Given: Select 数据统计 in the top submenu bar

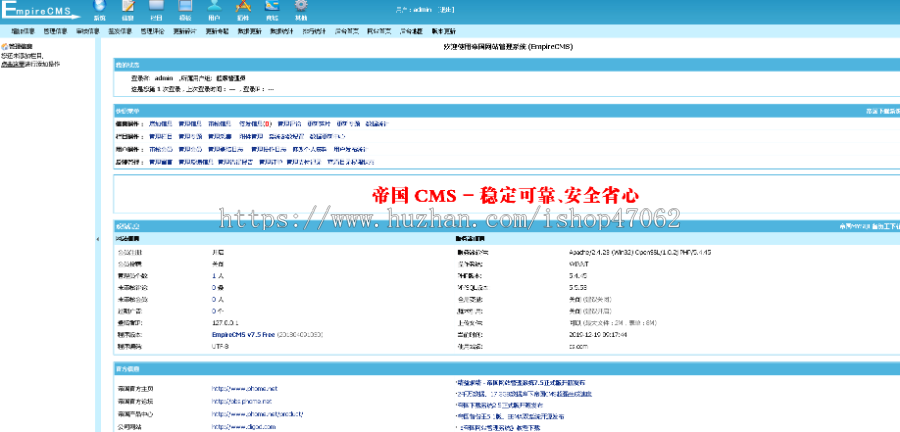Looking at the screenshot, I should [282, 31].
